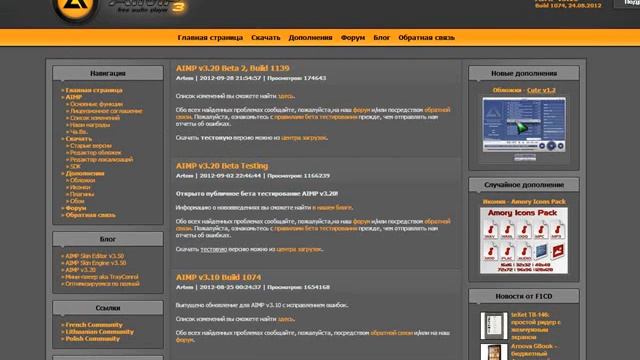Open Старые версии in the sidebar
640x360 pixels.
point(91,146)
